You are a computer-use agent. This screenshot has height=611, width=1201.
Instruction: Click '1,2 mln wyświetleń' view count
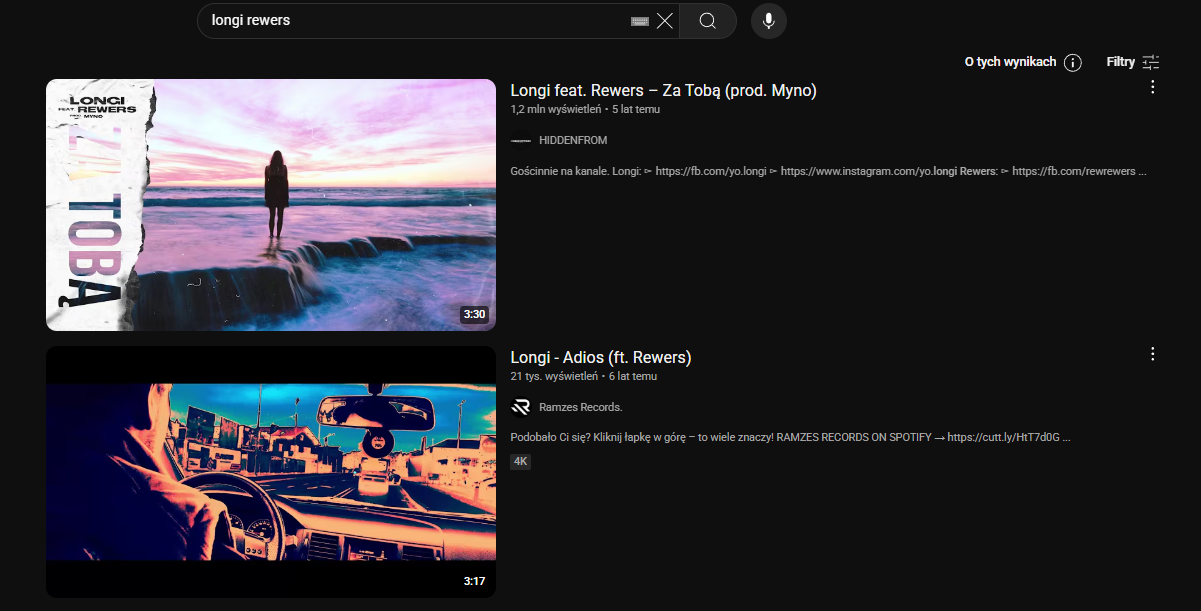tap(555, 109)
